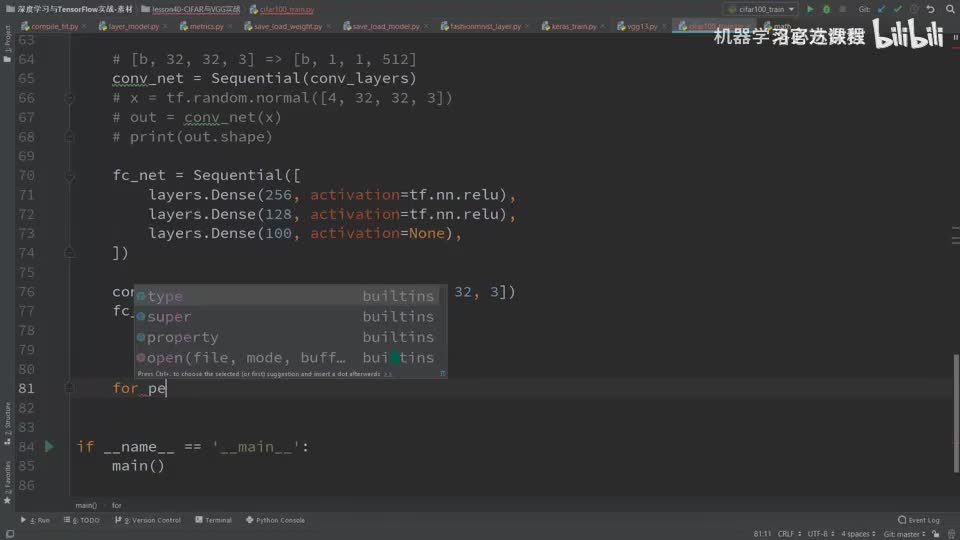Screen dimensions: 960x540
Task: Click the Stop run button
Action: click(842, 9)
